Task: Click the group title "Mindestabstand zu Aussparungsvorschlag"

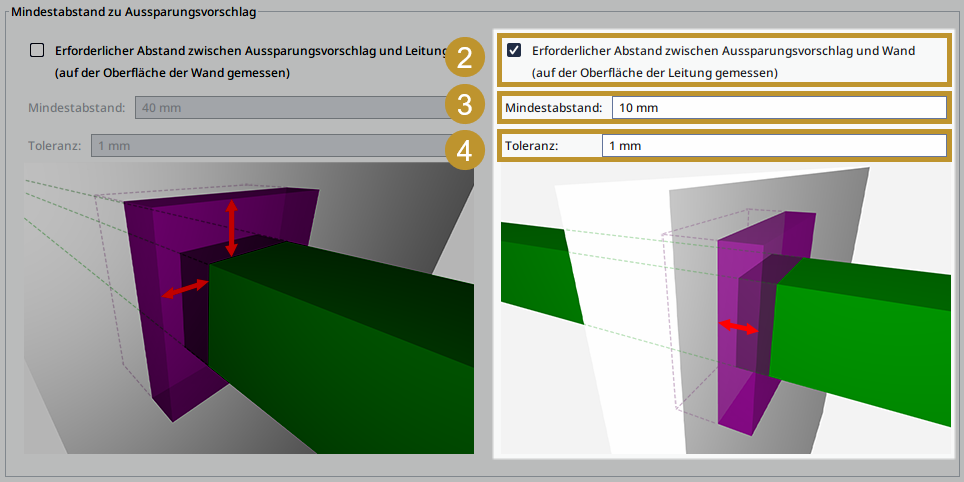Action: [x=133, y=12]
